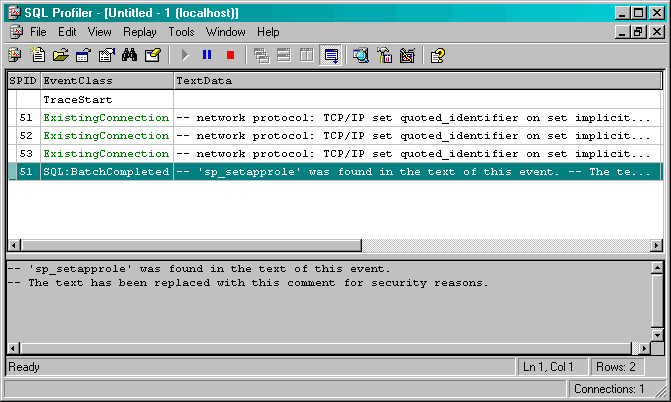Click TextData cell mentioning sp_setapprole
The height and width of the screenshot is (402, 671).
click(x=418, y=171)
